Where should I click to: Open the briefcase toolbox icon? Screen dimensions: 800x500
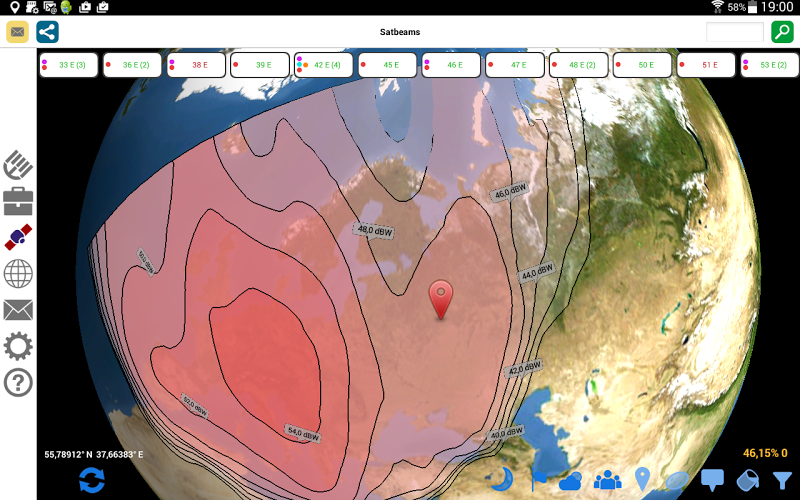click(18, 201)
